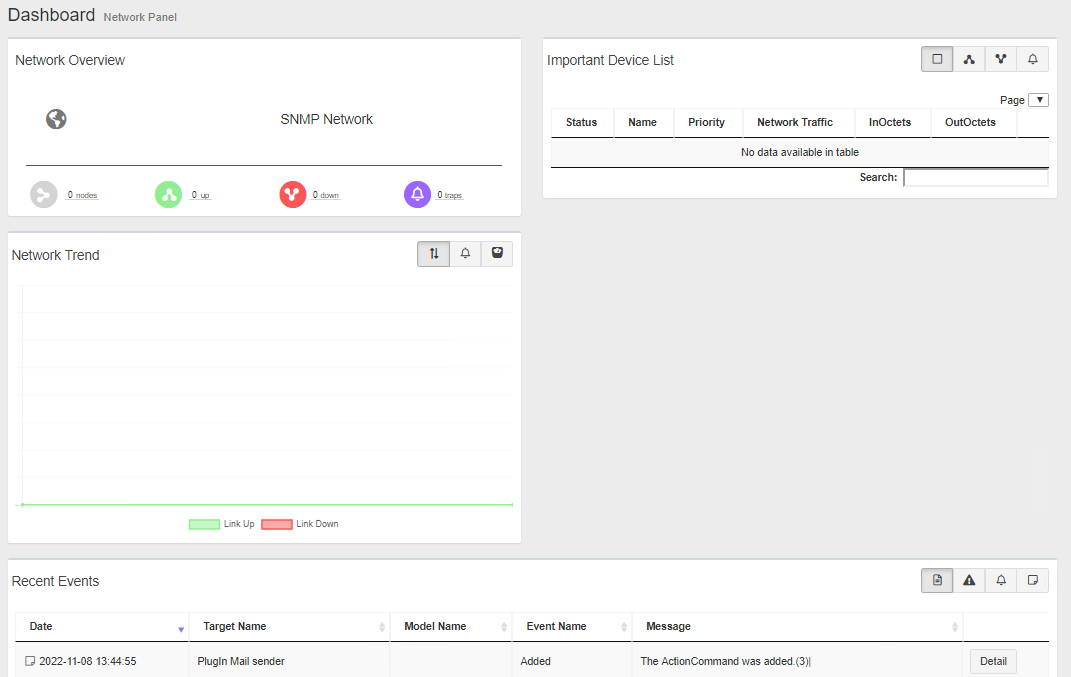Select bell filter in Important Device List

pyautogui.click(x=1033, y=59)
